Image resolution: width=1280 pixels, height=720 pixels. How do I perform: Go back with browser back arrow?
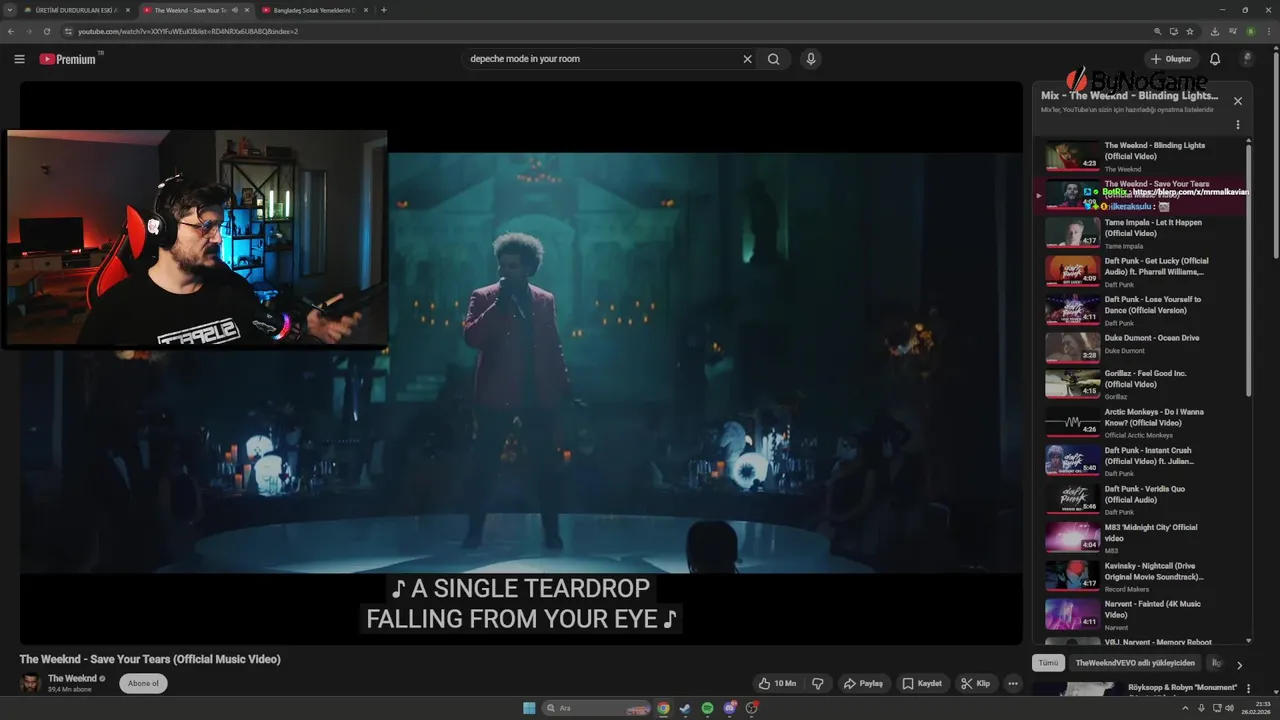(11, 31)
